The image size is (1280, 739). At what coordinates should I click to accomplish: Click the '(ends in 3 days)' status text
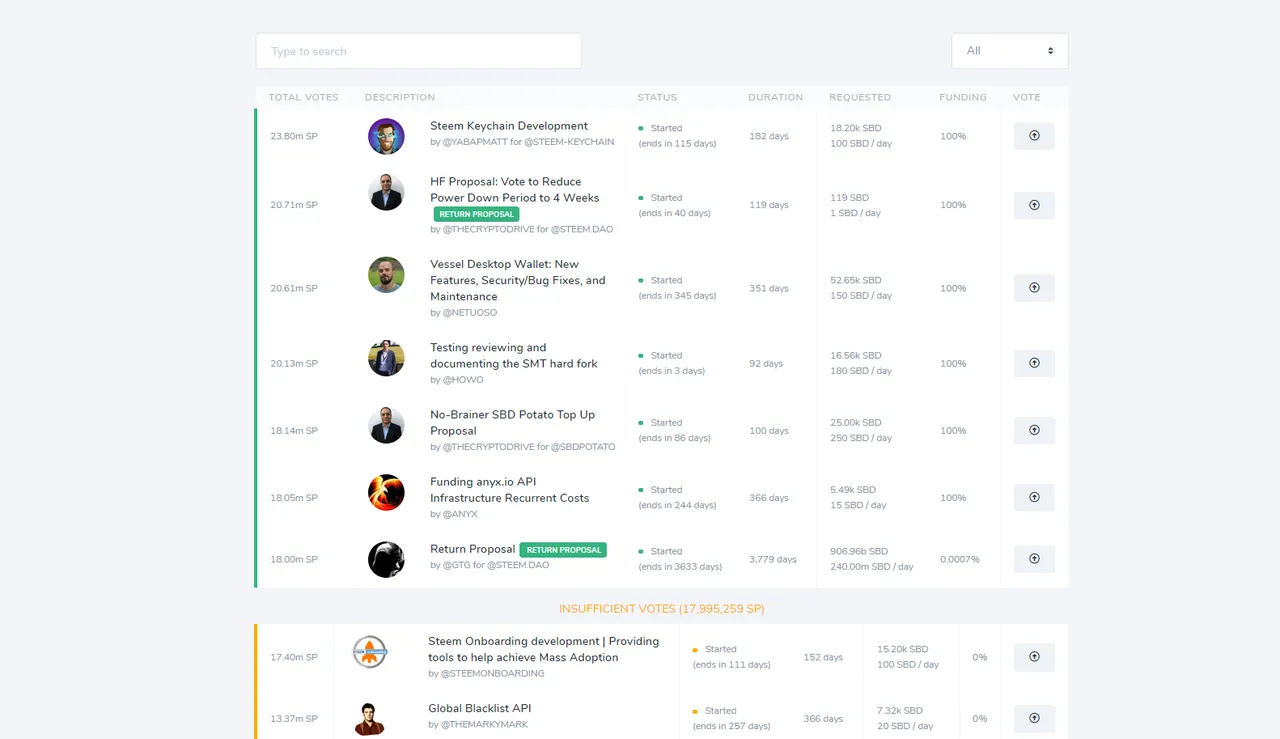click(x=672, y=371)
